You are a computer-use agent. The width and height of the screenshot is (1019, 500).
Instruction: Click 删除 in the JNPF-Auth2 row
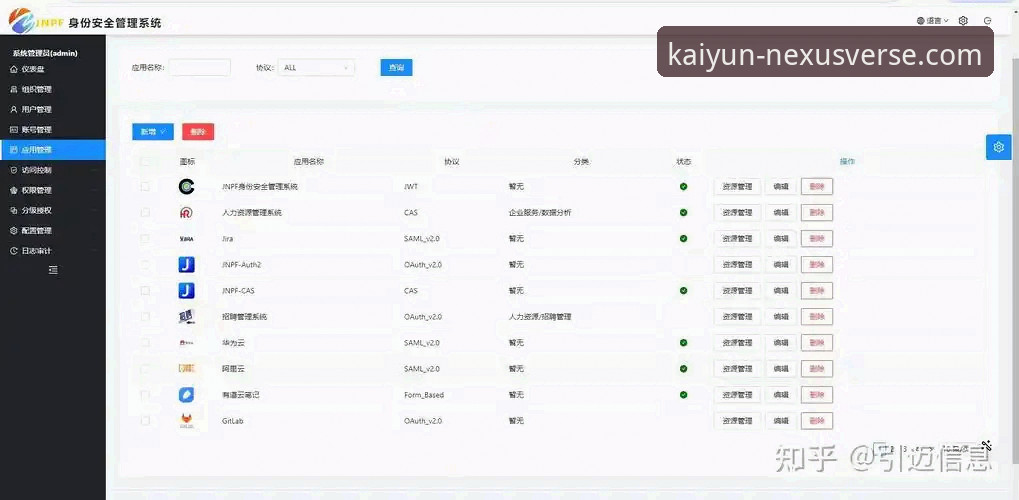coord(817,265)
